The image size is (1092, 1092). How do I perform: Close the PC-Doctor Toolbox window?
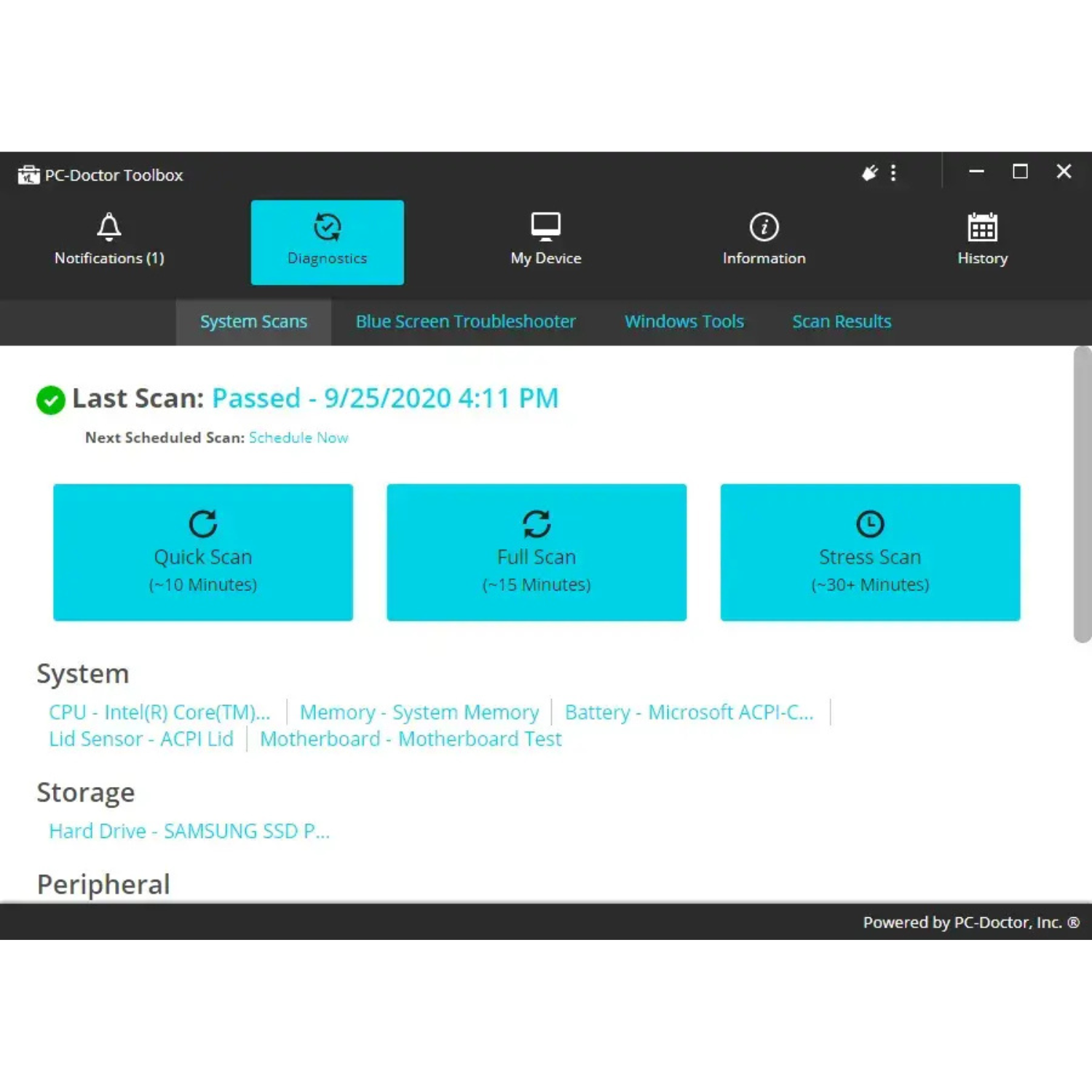[x=1064, y=172]
